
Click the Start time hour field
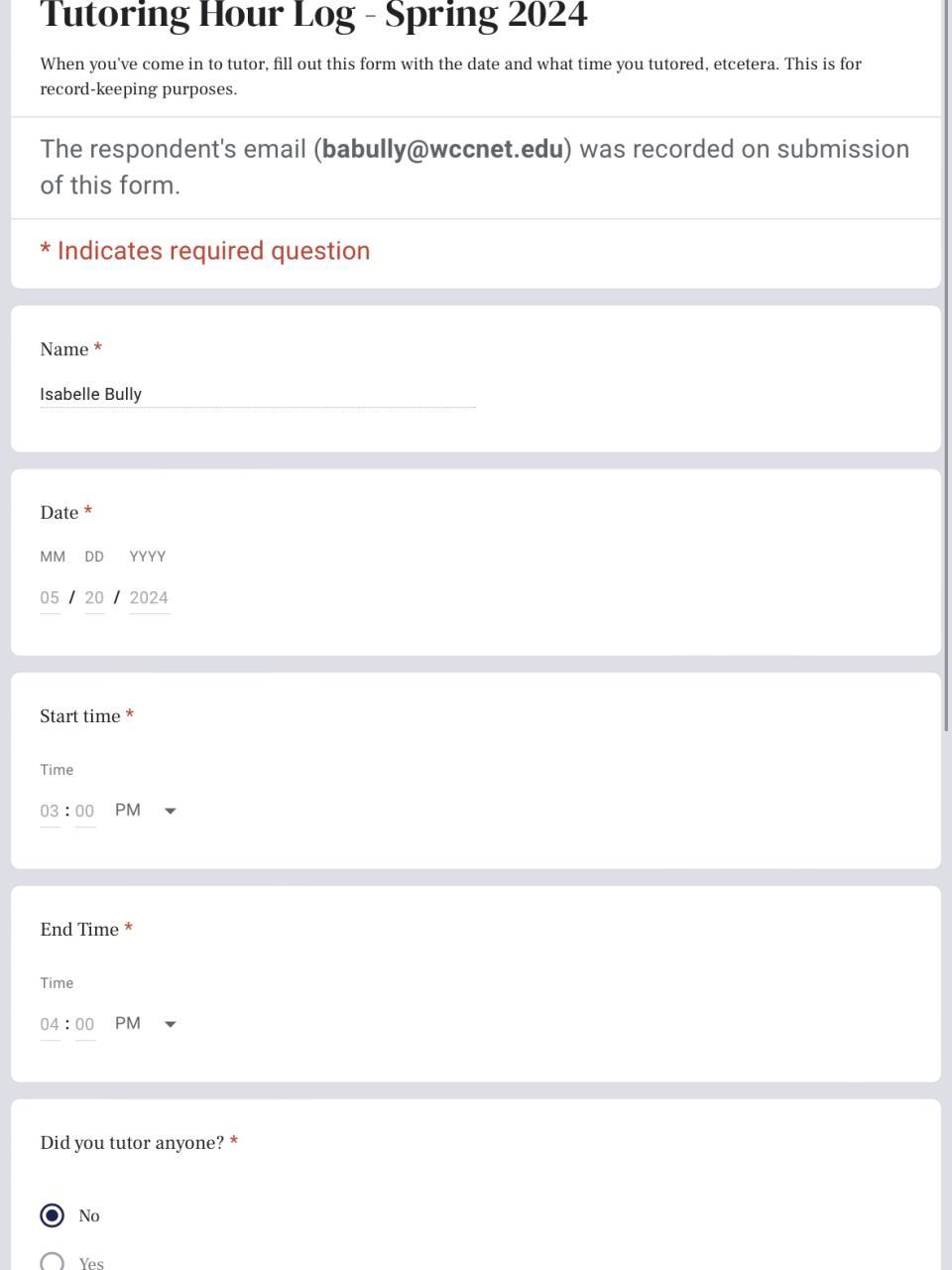click(50, 811)
